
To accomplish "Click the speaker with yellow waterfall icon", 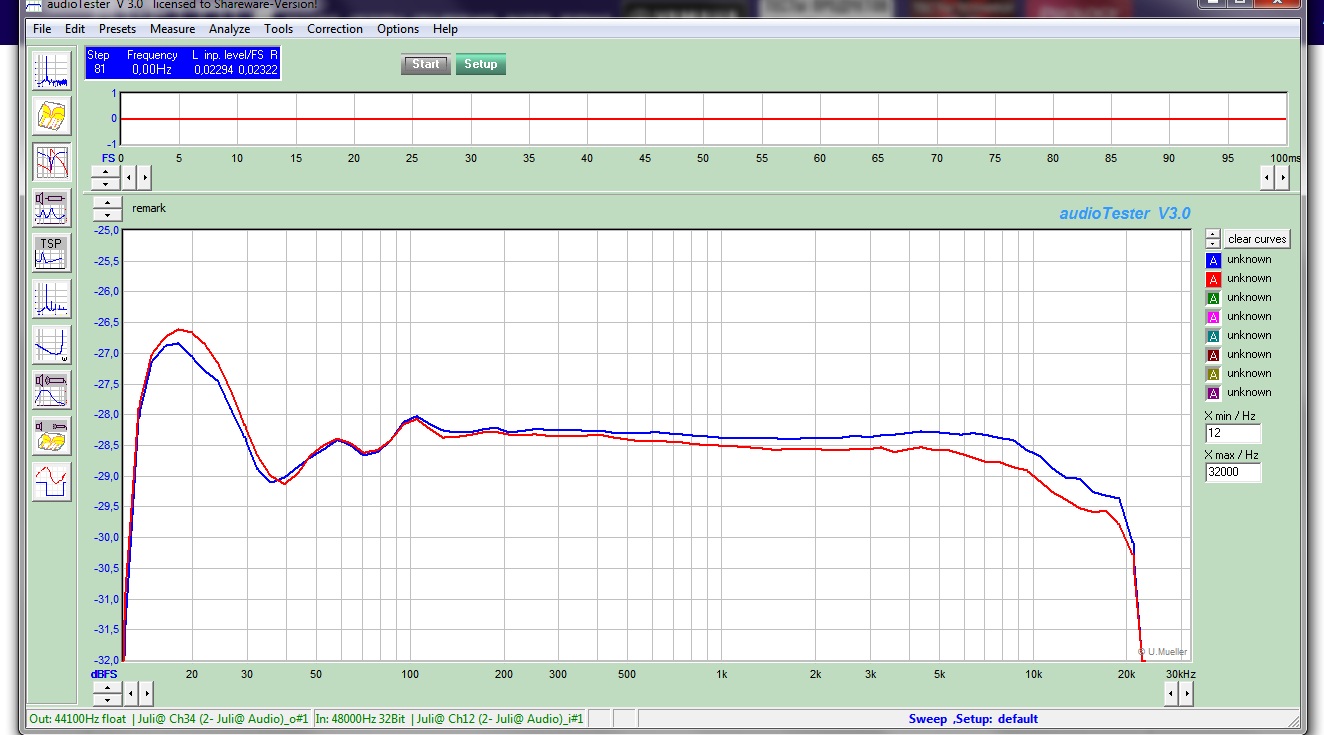I will pos(51,436).
